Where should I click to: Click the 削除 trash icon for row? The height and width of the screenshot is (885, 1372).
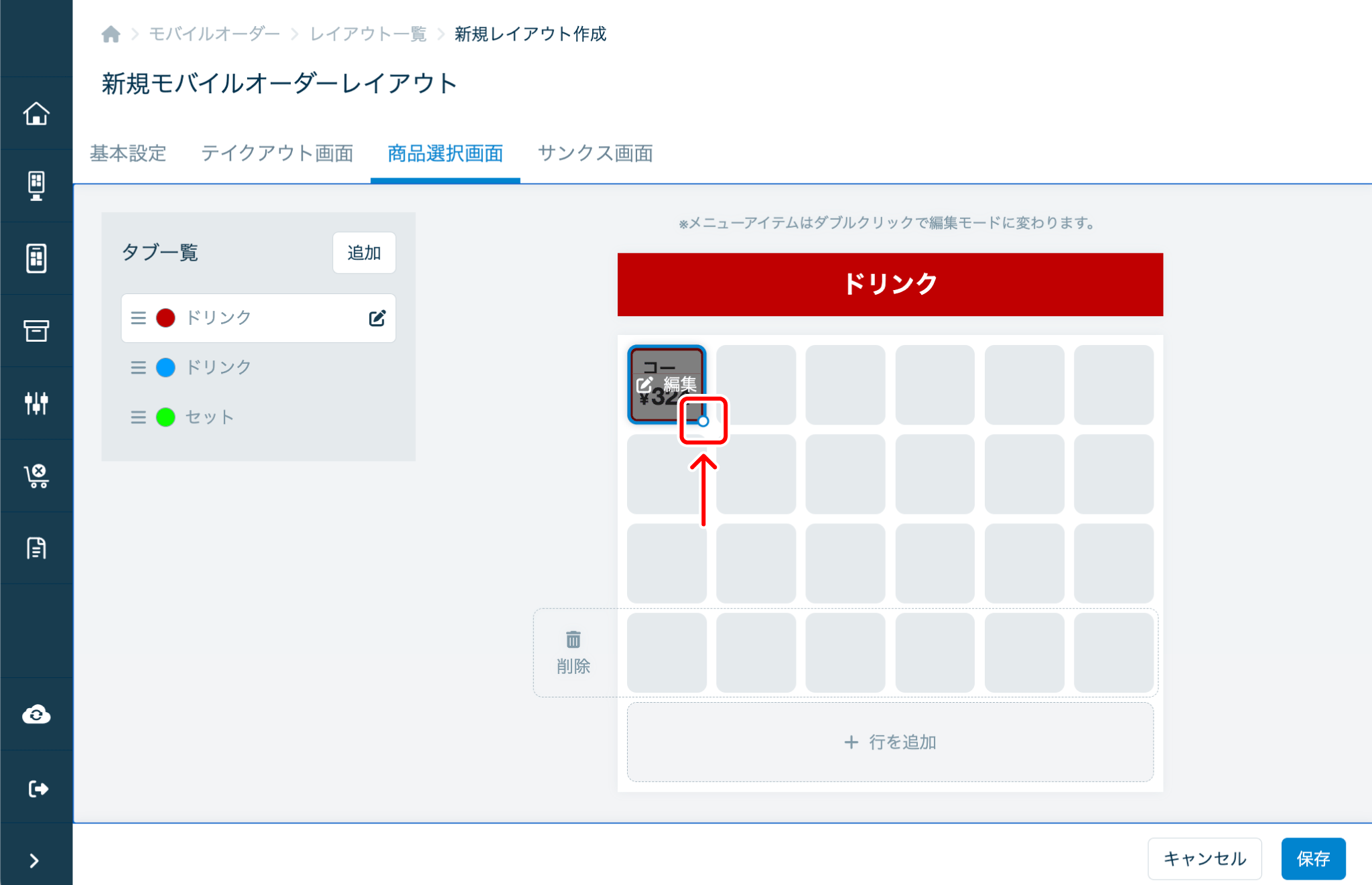pyautogui.click(x=573, y=640)
